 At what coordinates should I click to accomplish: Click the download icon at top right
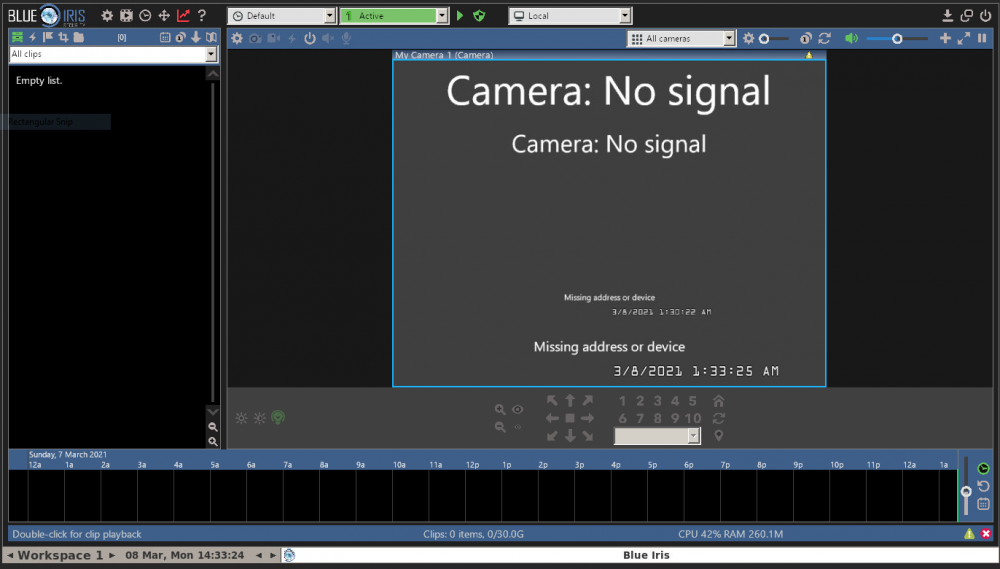(948, 16)
